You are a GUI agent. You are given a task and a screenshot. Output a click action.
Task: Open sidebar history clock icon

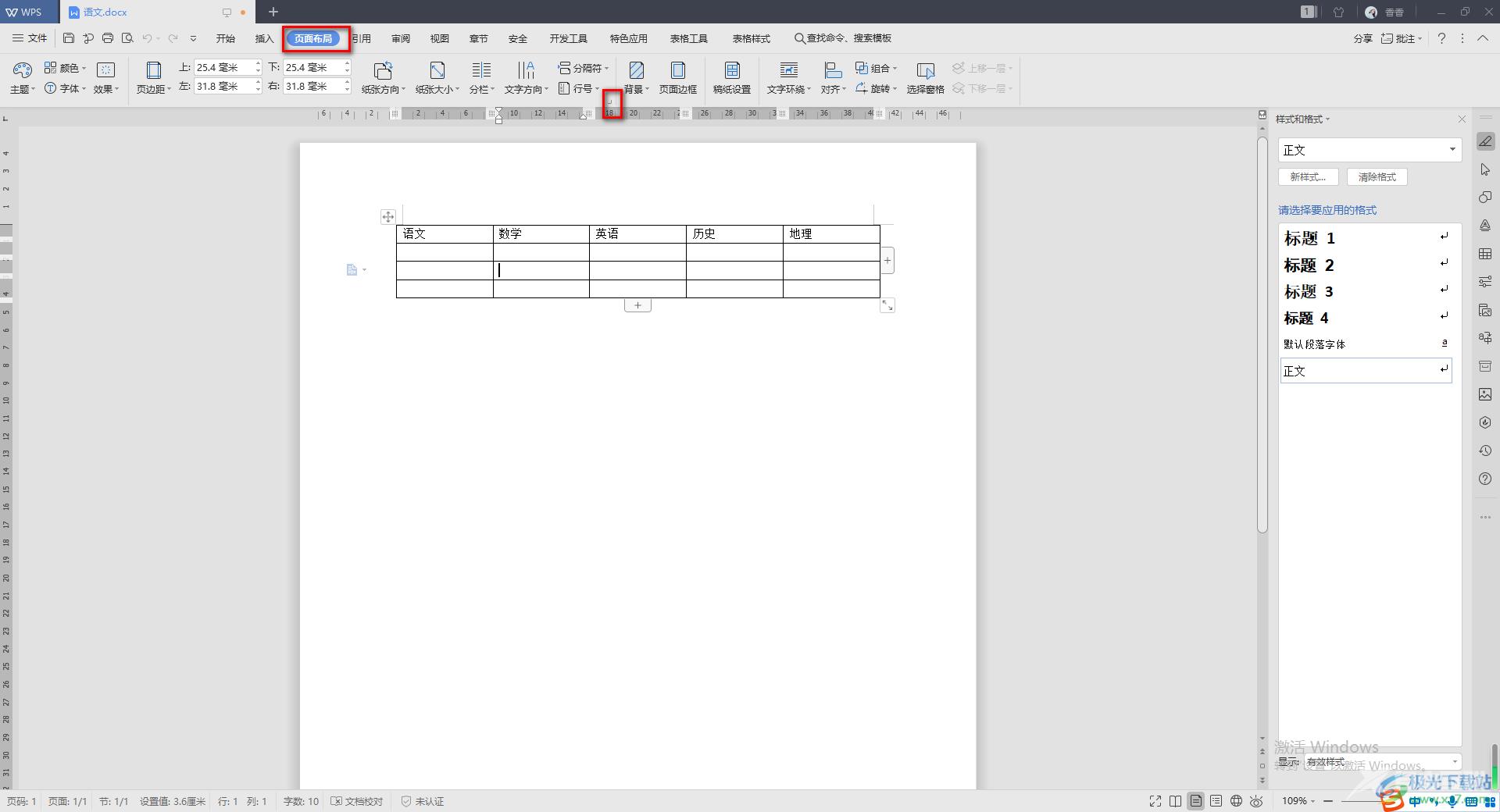[1485, 451]
